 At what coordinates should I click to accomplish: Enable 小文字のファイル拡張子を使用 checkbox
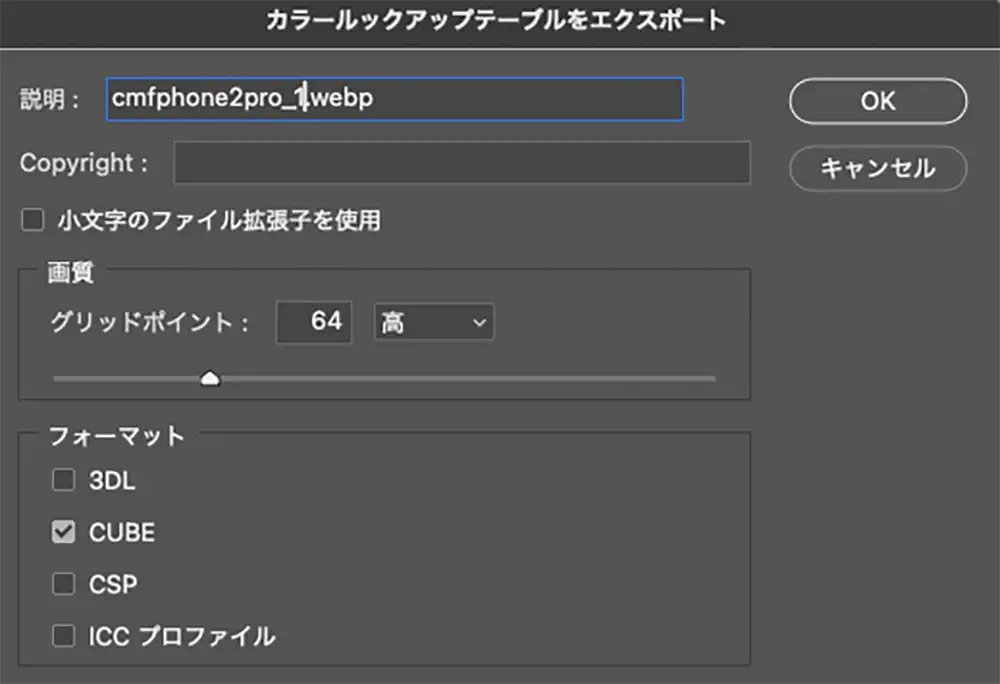coord(33,220)
